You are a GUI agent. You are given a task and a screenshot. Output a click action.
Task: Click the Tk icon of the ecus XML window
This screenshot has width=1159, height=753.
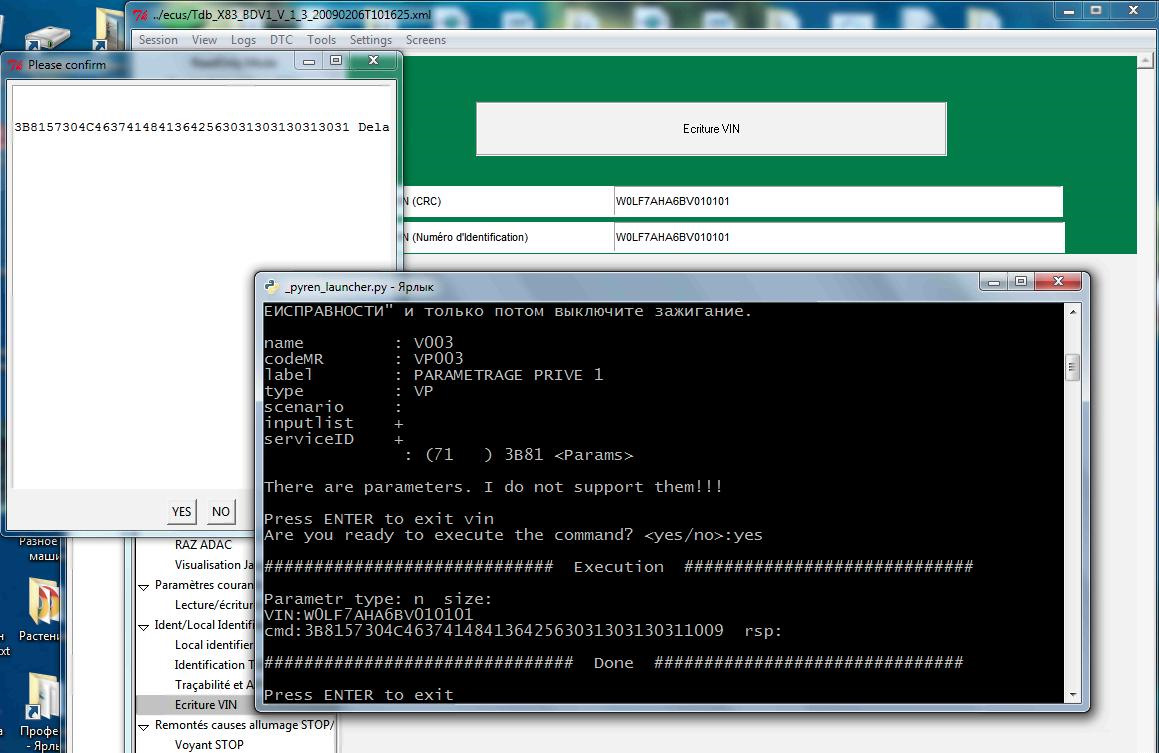[x=140, y=15]
